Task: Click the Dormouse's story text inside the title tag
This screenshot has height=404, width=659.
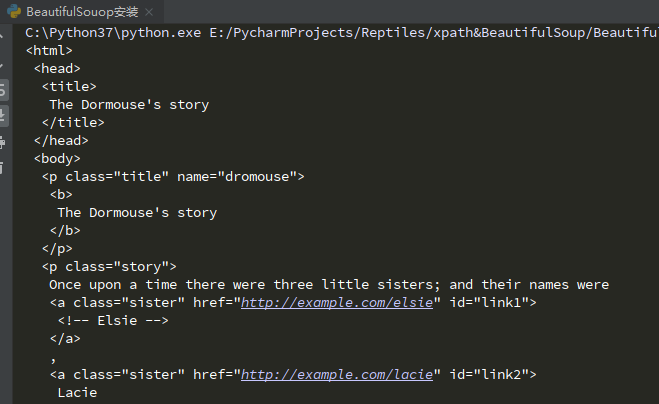Action: click(x=129, y=105)
